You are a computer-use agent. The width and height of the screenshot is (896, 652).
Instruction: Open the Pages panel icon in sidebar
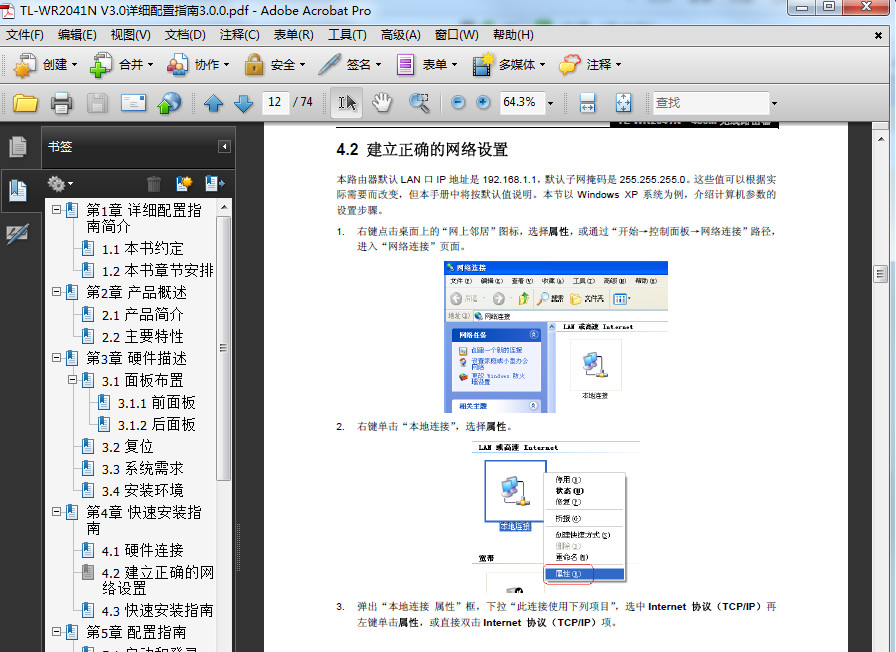18,147
